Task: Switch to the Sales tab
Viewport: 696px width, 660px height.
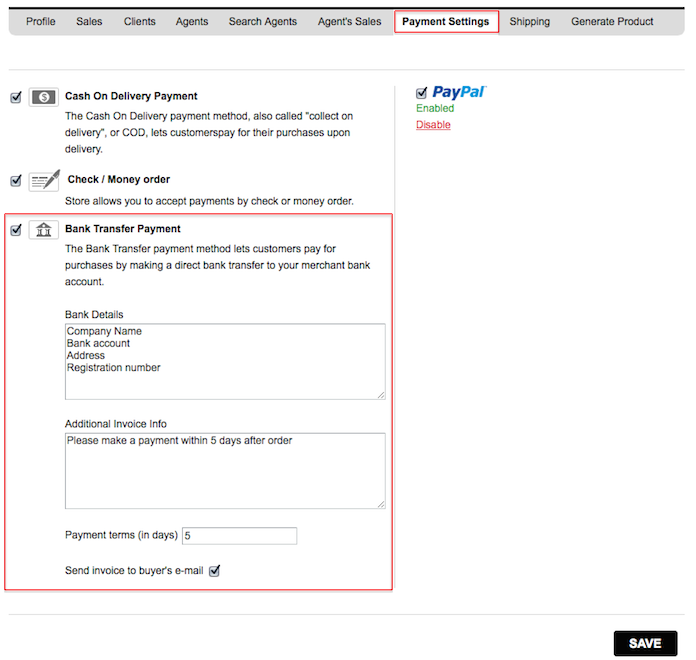Action: click(89, 21)
